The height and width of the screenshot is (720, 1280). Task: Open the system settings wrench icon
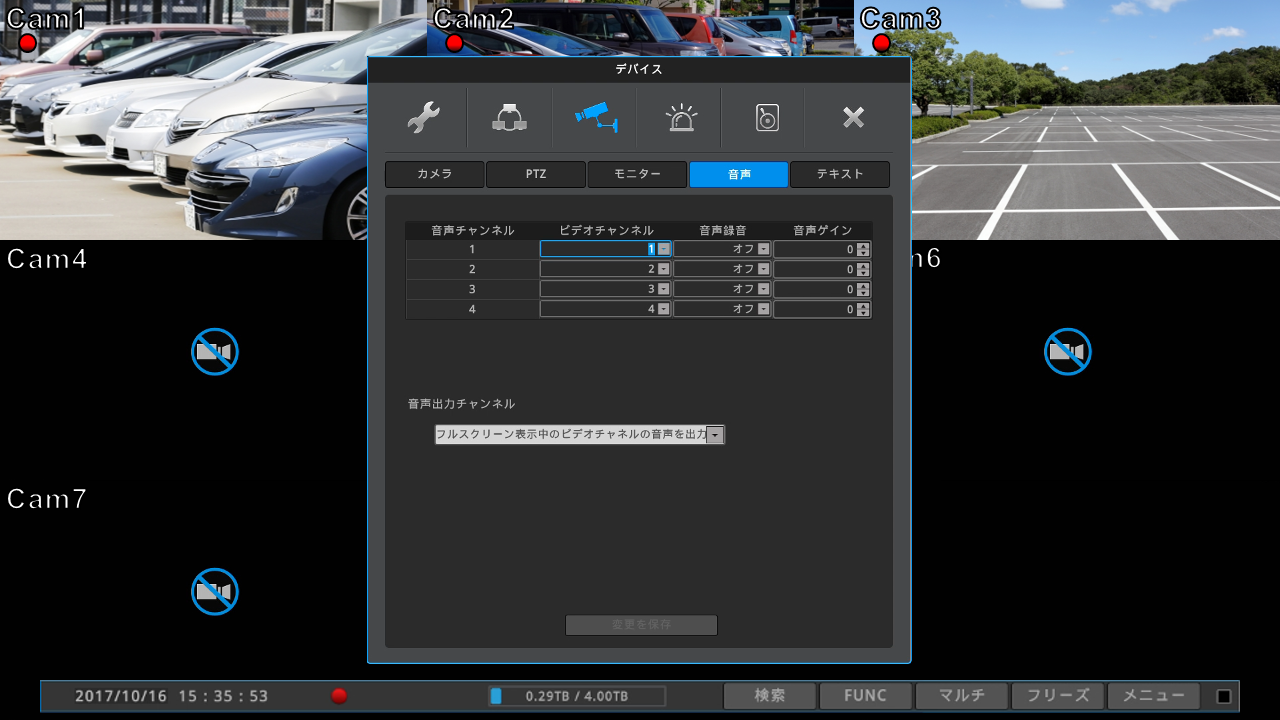424,118
